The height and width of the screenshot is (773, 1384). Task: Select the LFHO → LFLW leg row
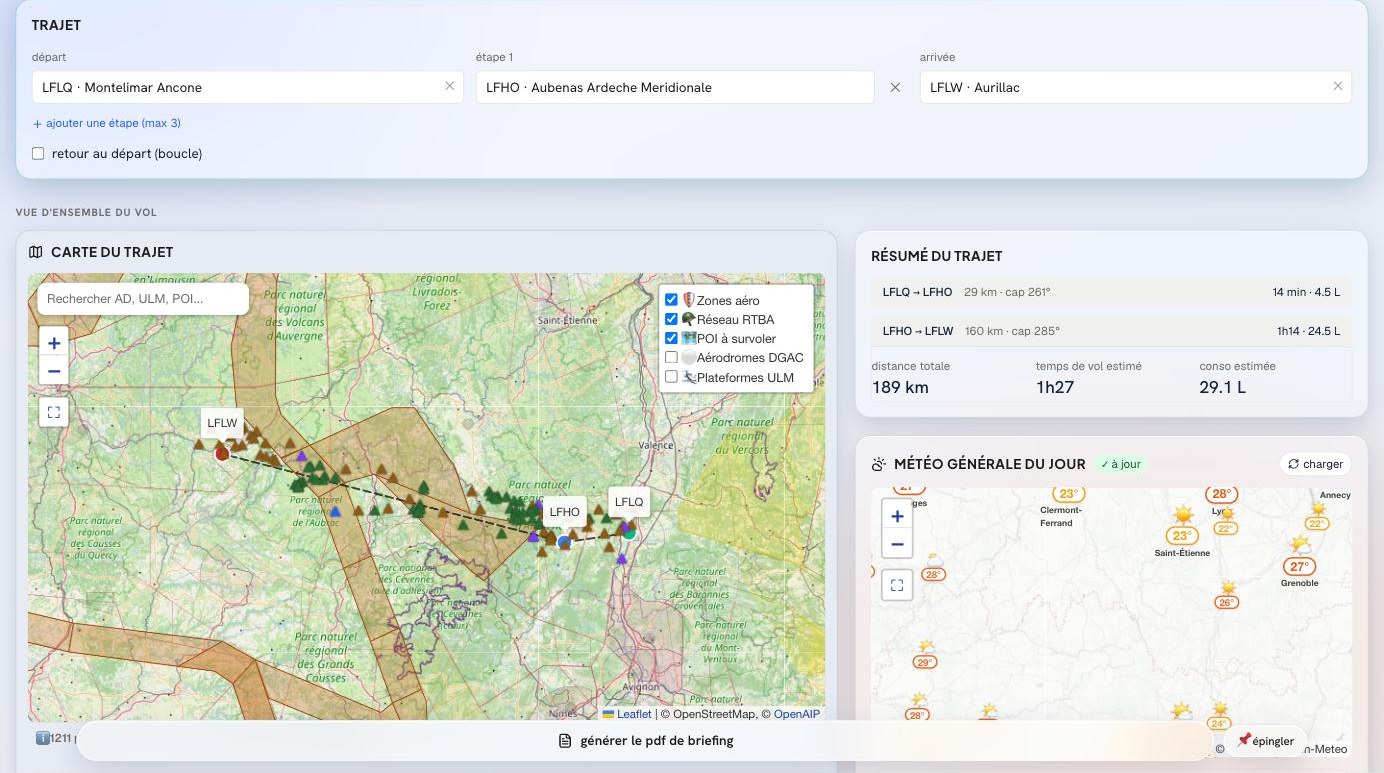1111,331
